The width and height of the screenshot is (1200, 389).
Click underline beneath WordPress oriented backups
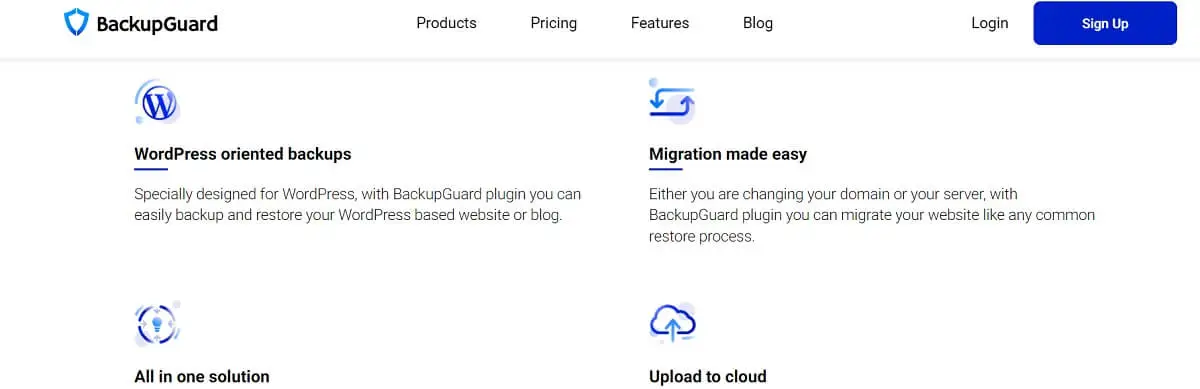pyautogui.click(x=151, y=170)
